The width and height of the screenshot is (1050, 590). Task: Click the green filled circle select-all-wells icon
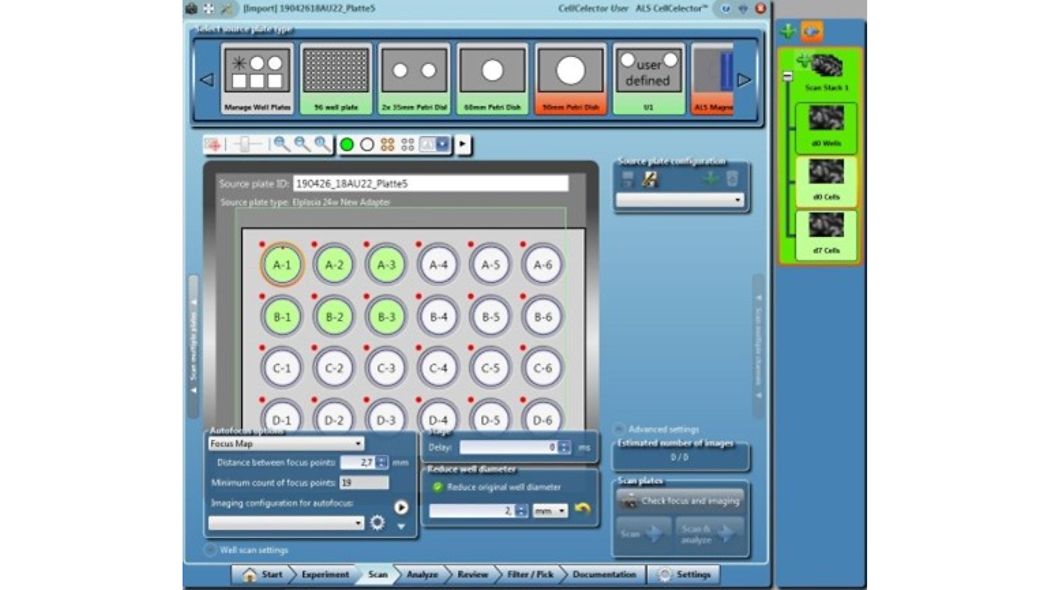point(347,144)
